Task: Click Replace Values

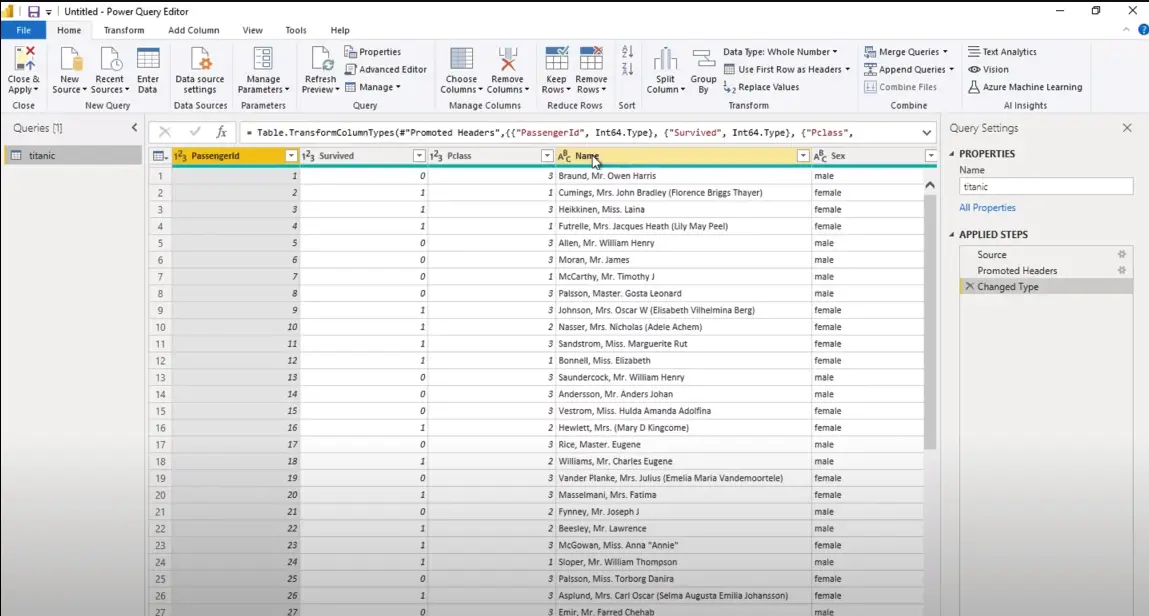Action: click(761, 87)
